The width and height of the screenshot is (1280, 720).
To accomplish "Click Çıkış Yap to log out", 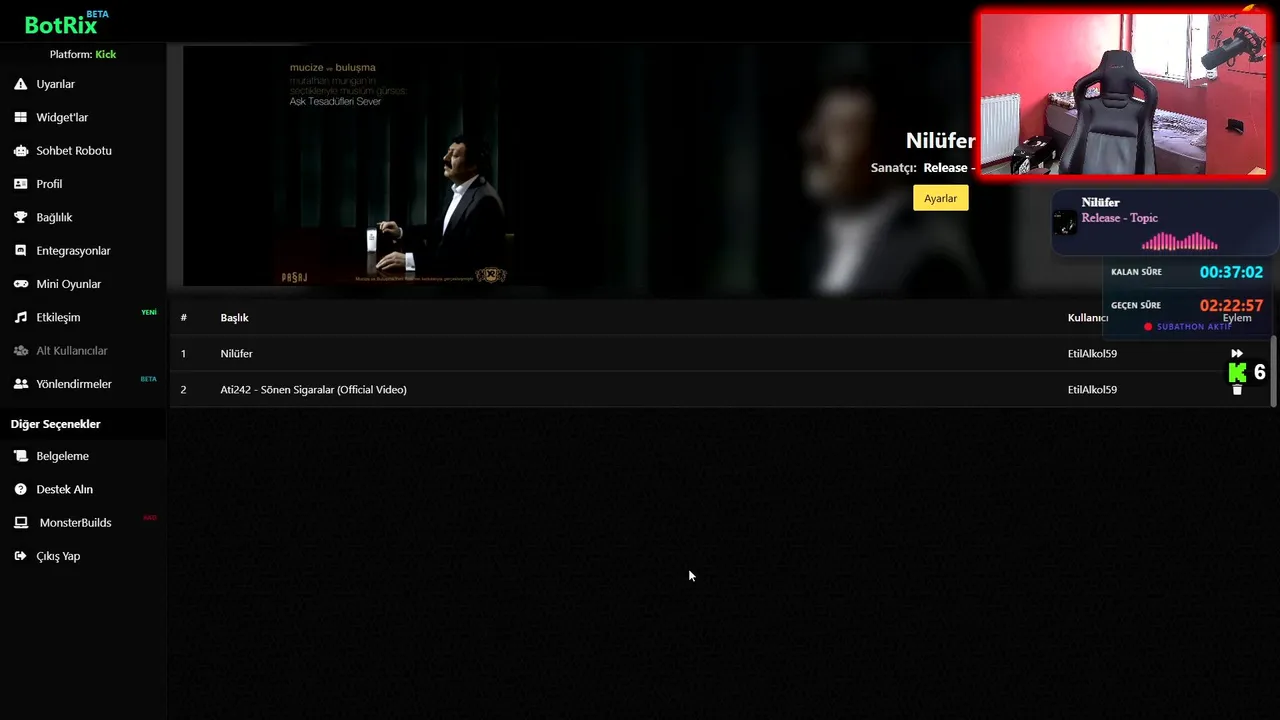I will pyautogui.click(x=58, y=556).
